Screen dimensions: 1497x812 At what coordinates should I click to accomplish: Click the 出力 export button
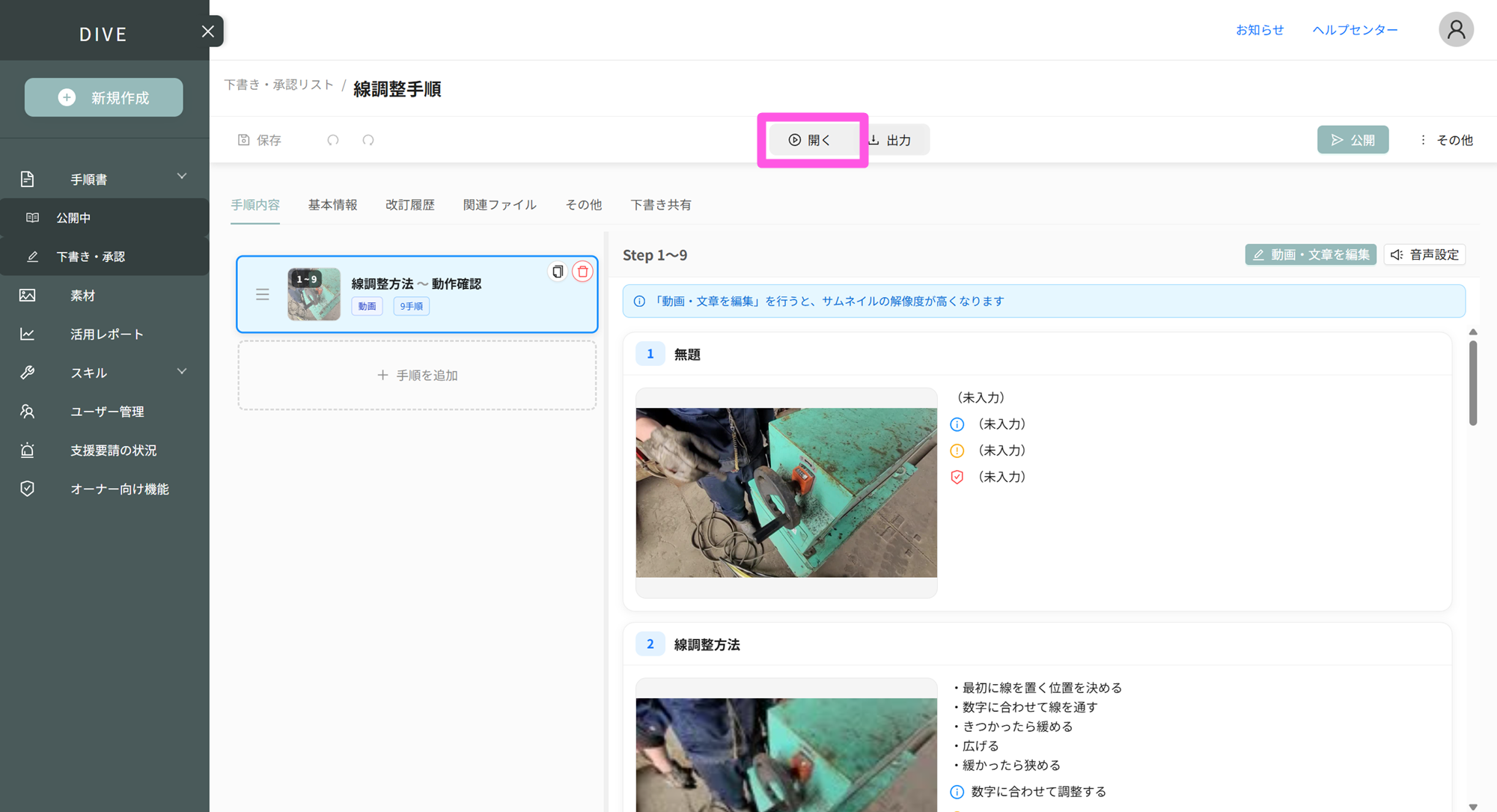pyautogui.click(x=892, y=140)
